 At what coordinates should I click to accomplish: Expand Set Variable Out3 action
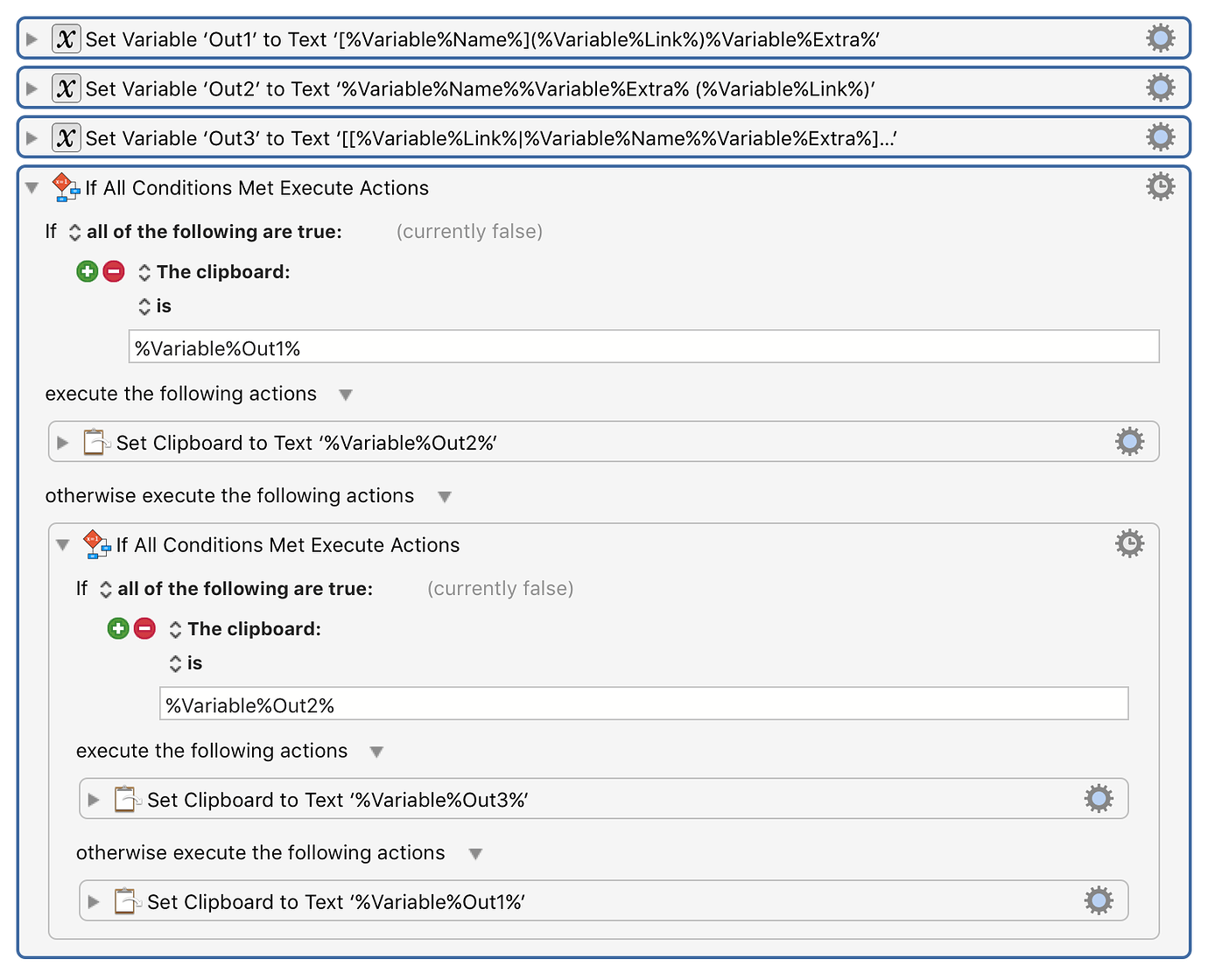(x=32, y=138)
